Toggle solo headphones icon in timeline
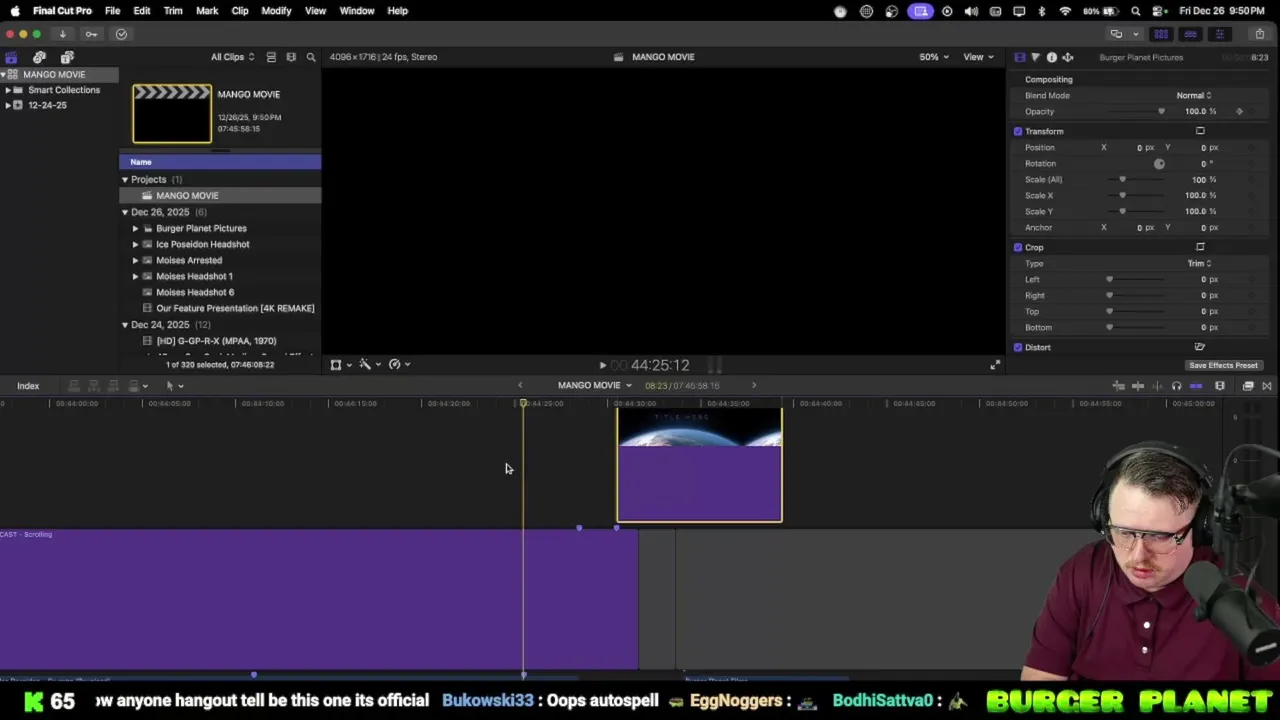 coord(1176,386)
